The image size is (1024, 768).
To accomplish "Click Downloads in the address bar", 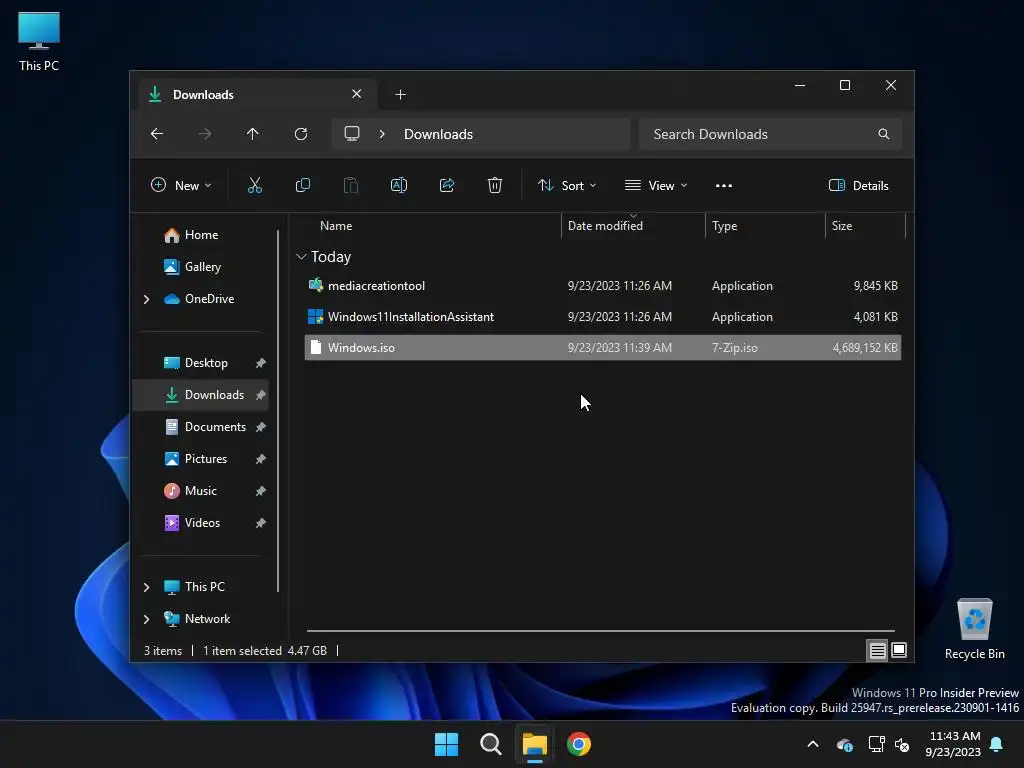I will pyautogui.click(x=438, y=134).
